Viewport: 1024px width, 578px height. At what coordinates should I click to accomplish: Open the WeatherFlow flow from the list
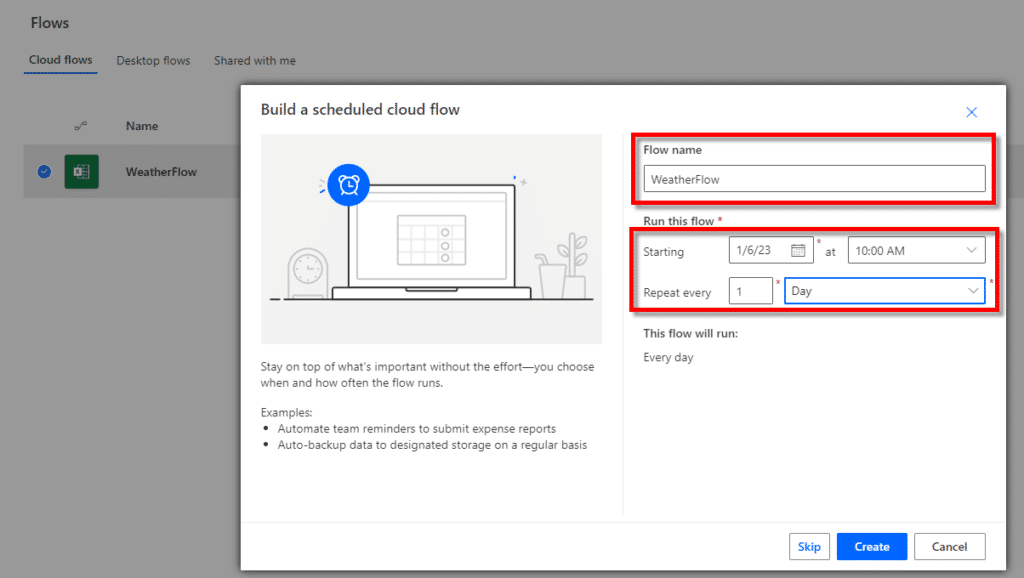161,171
